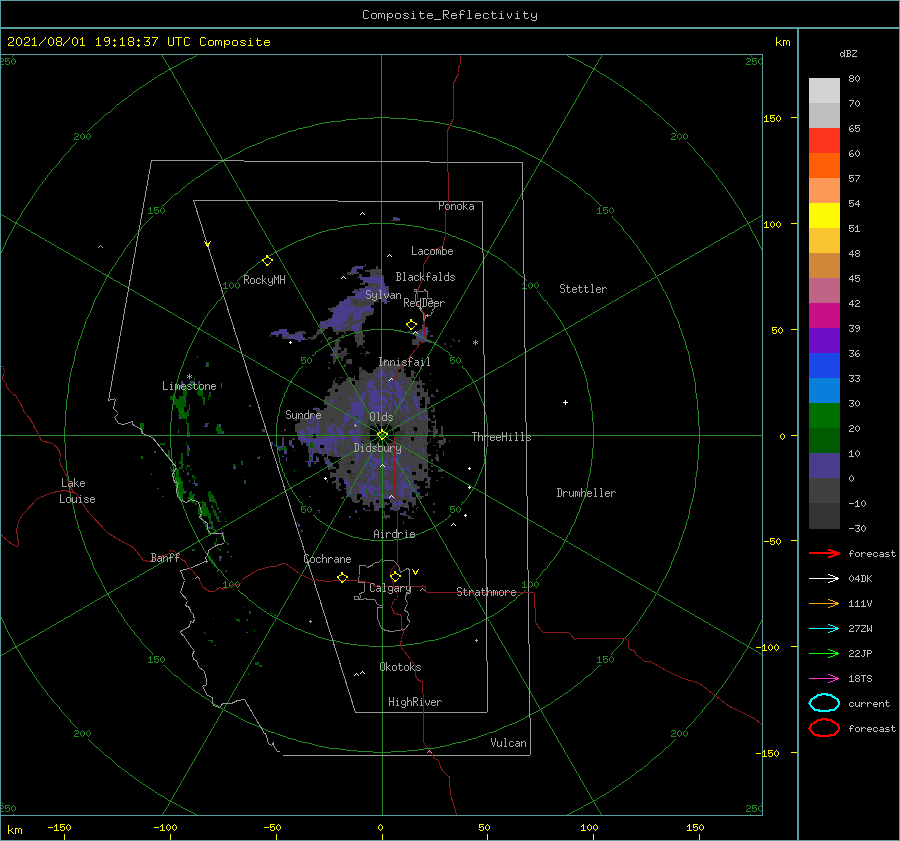Click the ThreeHills label

[501, 437]
